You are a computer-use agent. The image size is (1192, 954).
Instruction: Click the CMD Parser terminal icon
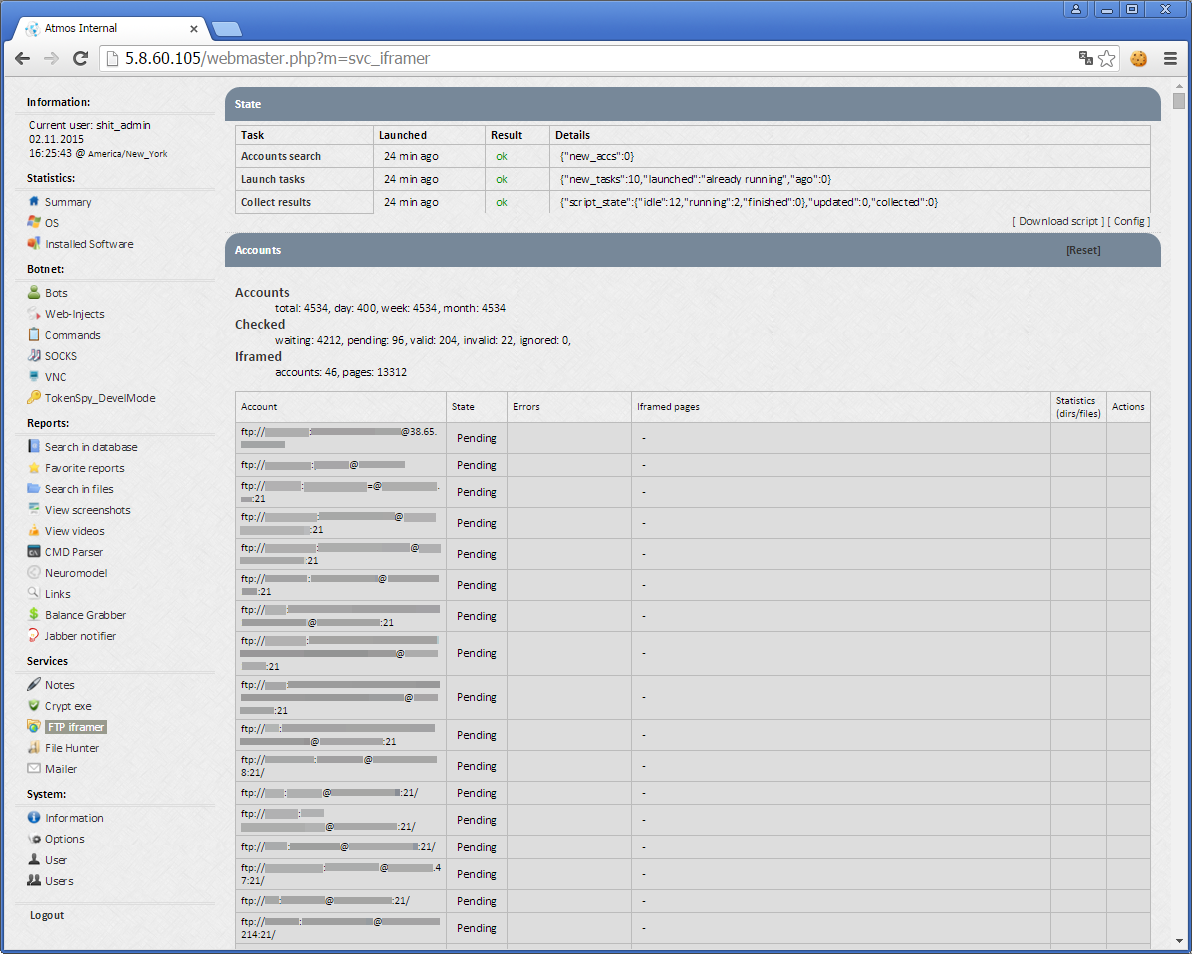coord(33,551)
